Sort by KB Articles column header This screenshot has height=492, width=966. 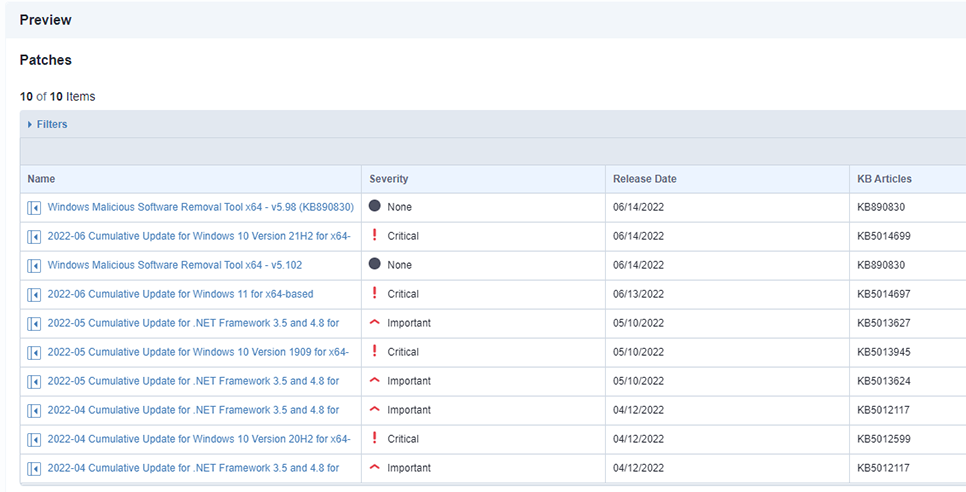pyautogui.click(x=884, y=179)
